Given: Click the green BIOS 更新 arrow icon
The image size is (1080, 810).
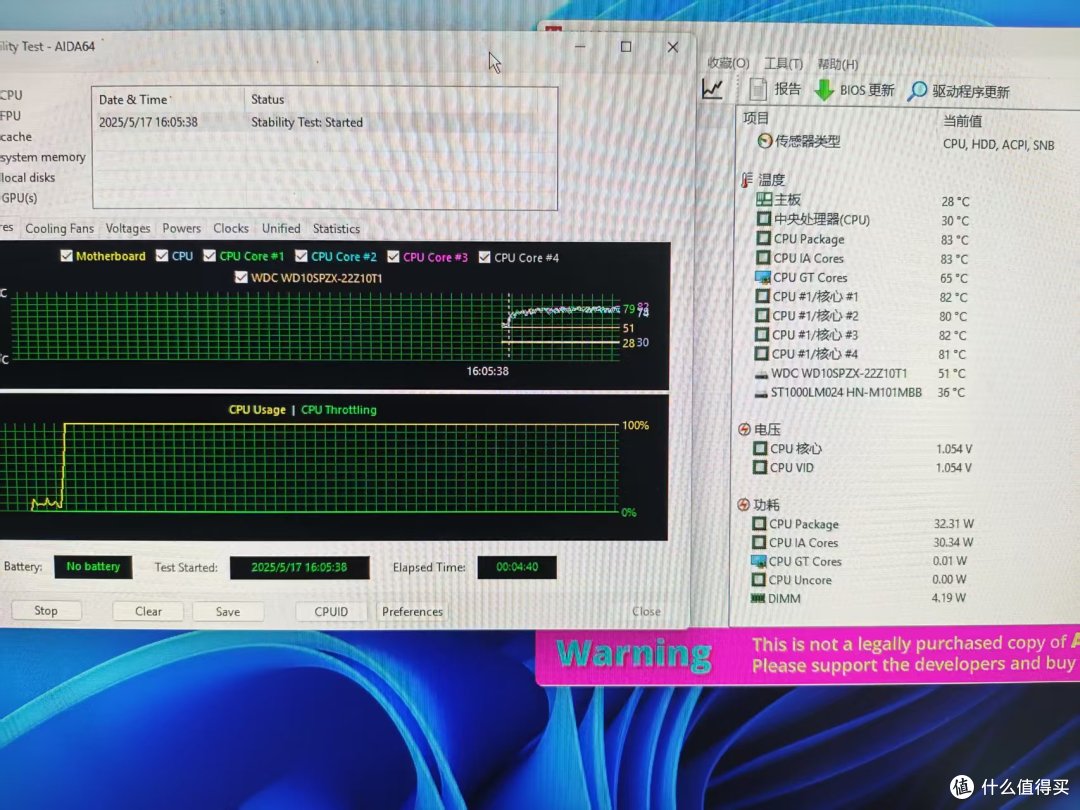Looking at the screenshot, I should click(824, 90).
